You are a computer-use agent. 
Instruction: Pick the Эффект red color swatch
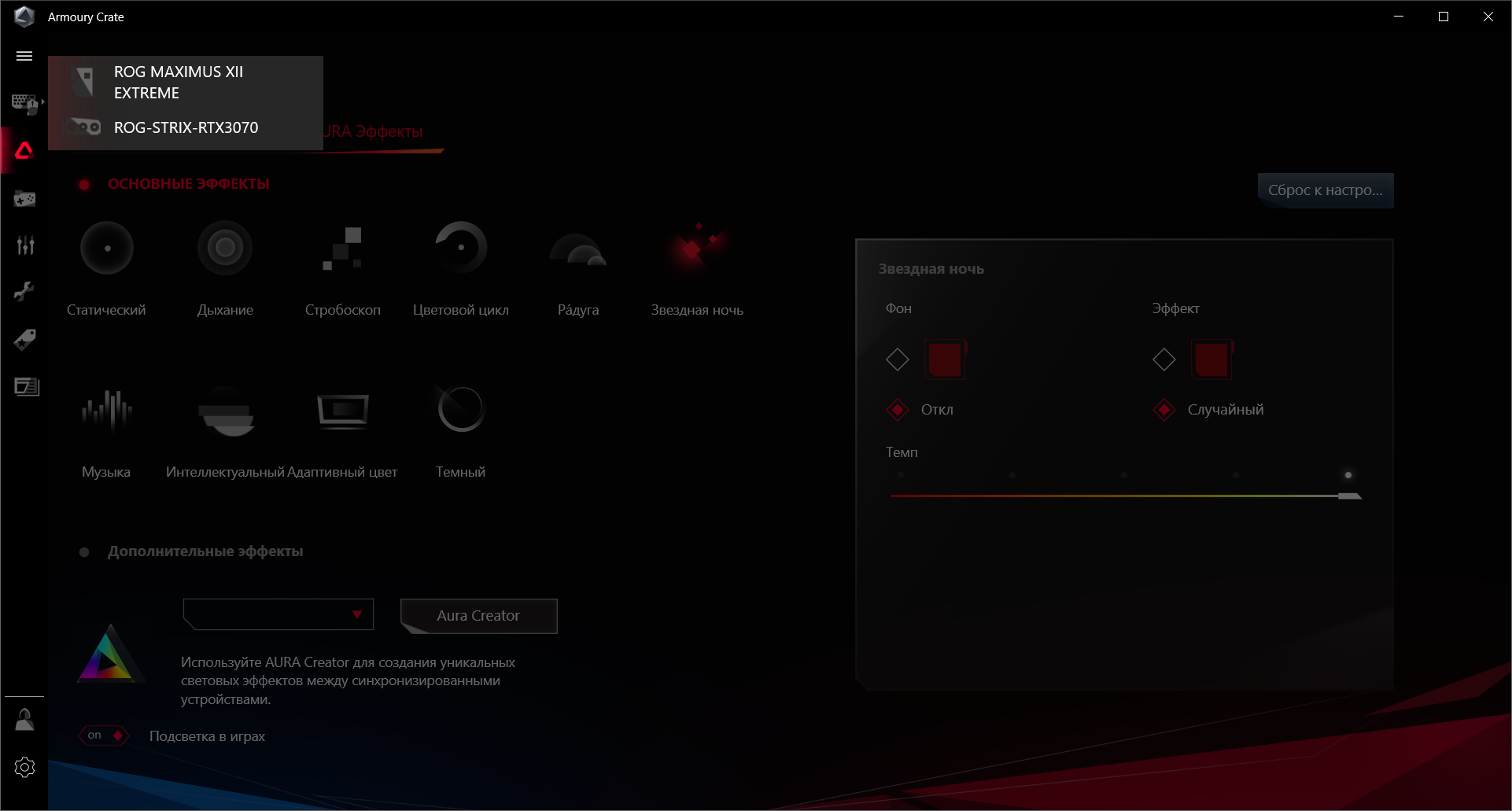(1211, 359)
